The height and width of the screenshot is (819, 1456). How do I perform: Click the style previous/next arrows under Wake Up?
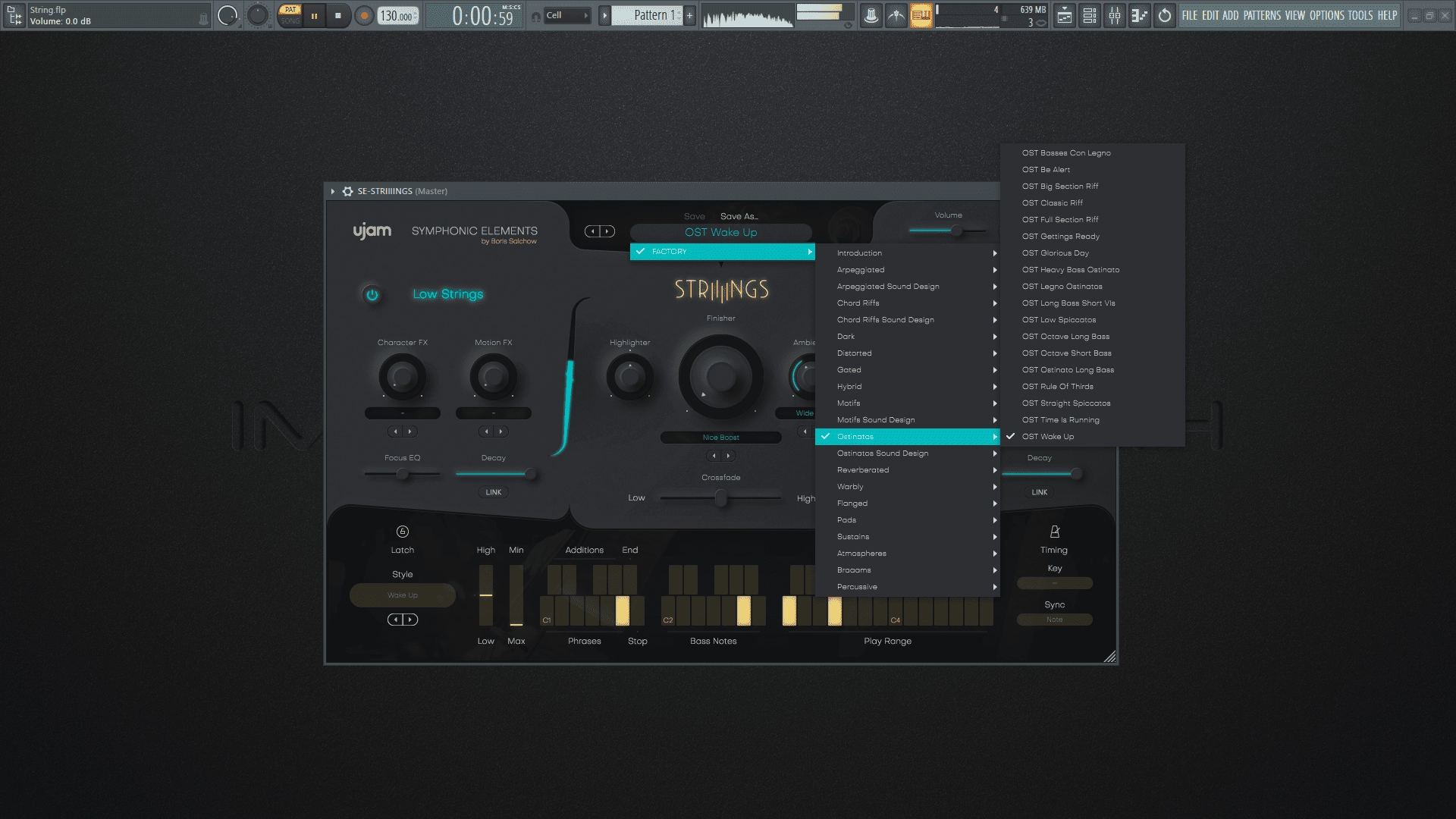tap(403, 620)
